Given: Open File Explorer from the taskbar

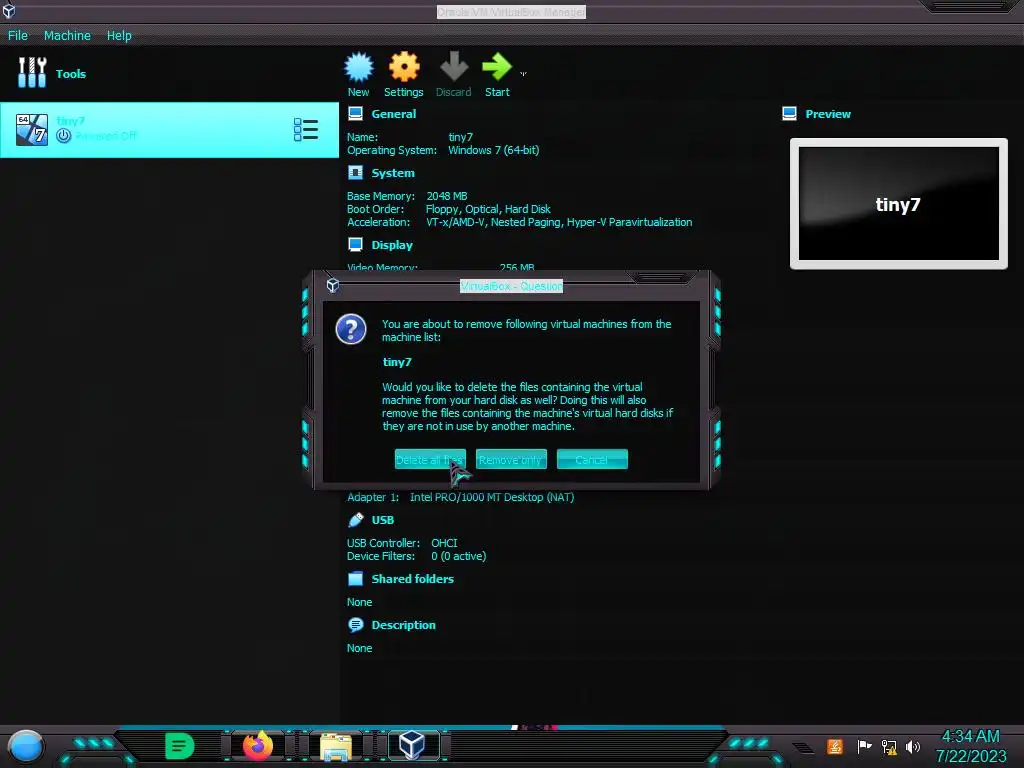Looking at the screenshot, I should tap(336, 746).
